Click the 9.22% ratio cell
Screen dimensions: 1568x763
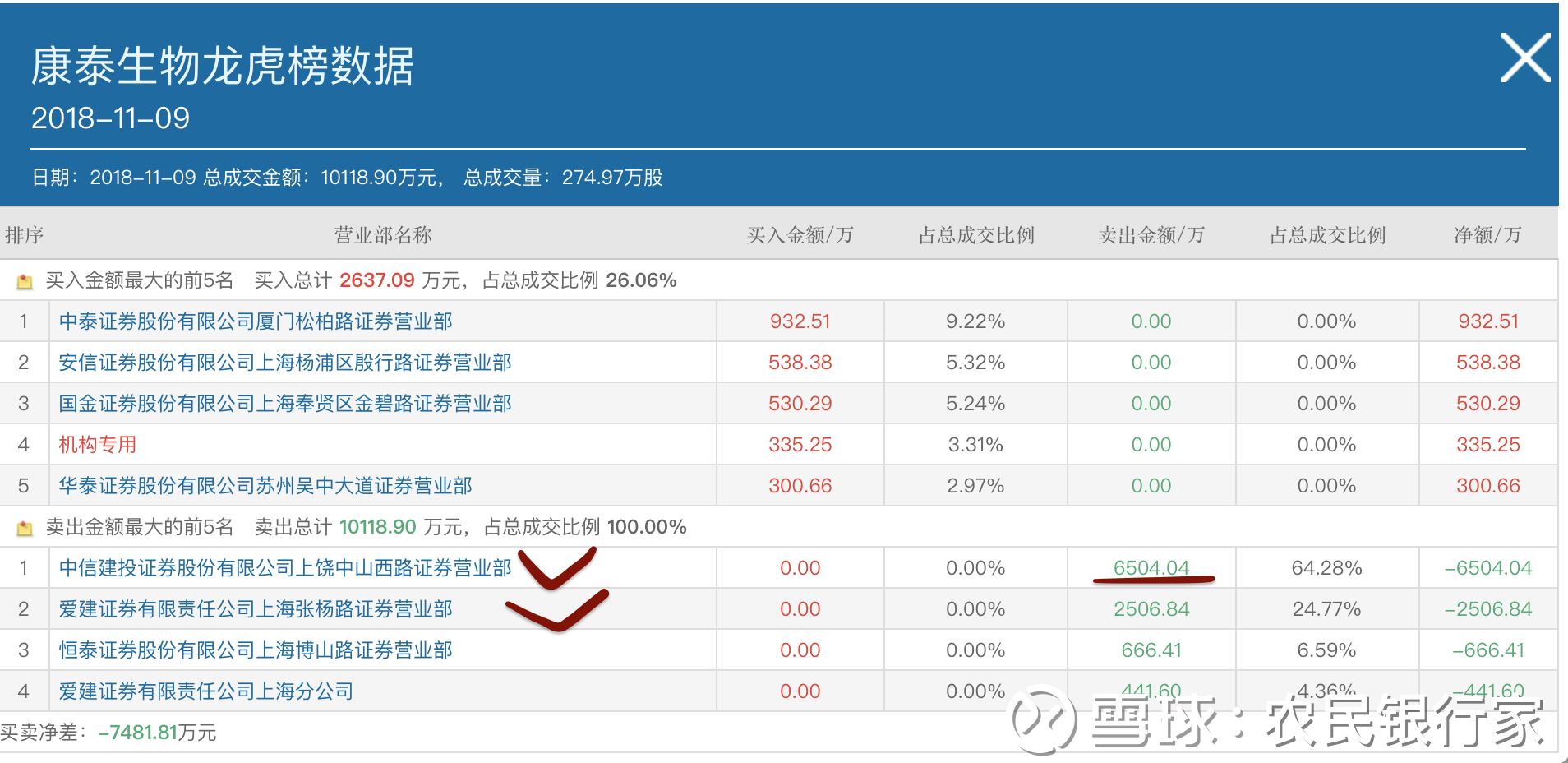[975, 321]
